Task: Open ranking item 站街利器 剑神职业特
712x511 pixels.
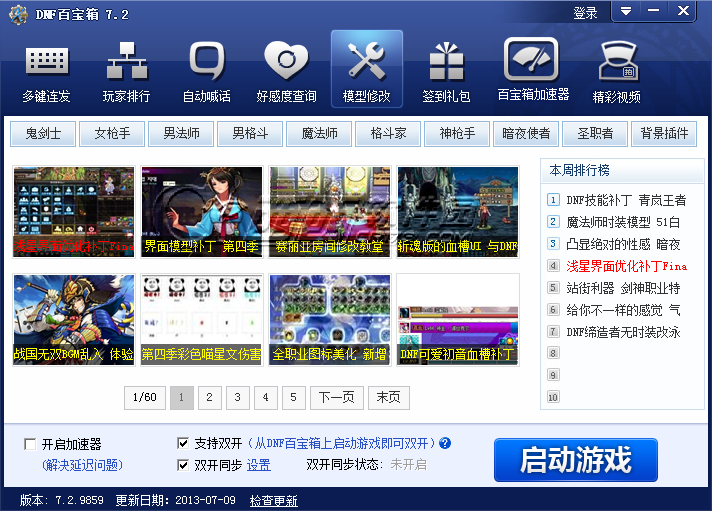Action: pos(623,288)
